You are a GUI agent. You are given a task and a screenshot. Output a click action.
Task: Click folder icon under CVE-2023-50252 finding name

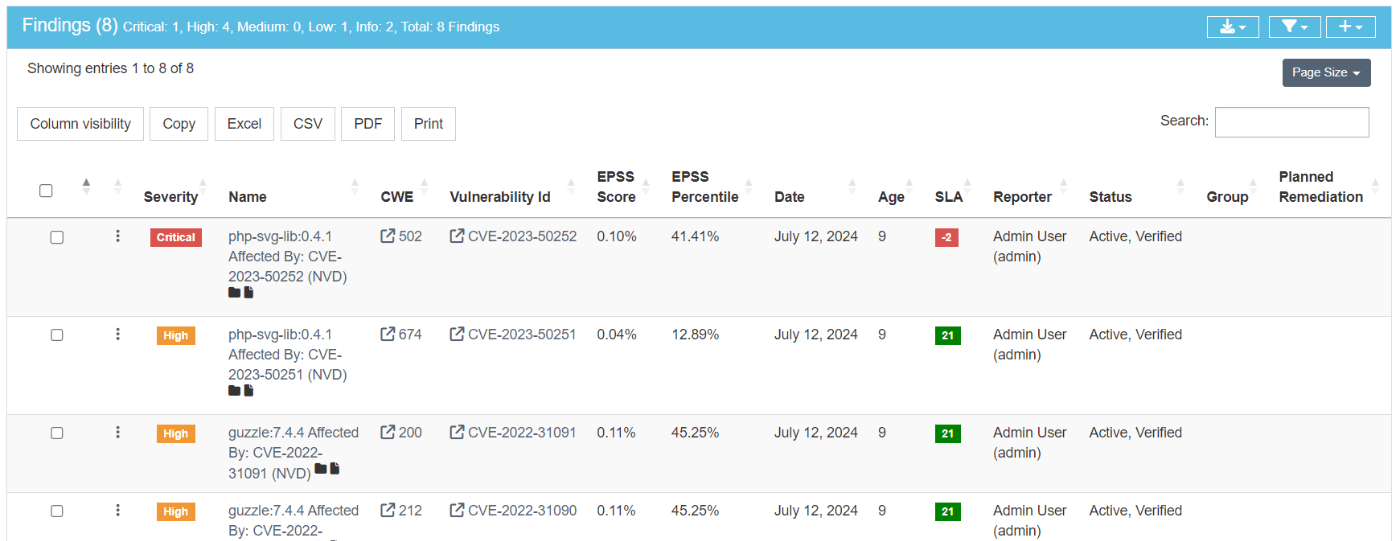(x=234, y=293)
